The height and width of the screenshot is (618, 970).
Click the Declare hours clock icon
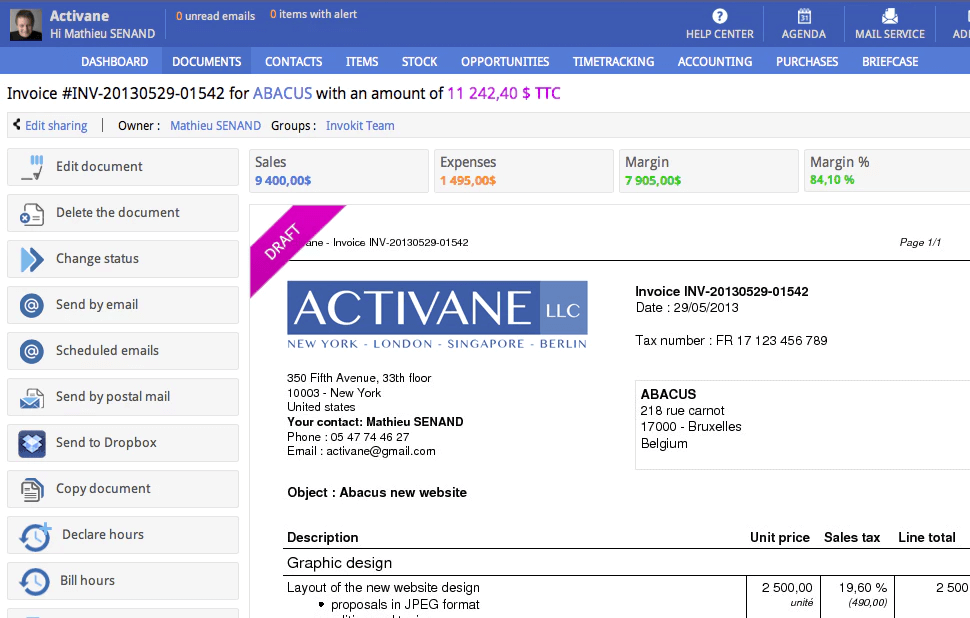click(x=35, y=536)
